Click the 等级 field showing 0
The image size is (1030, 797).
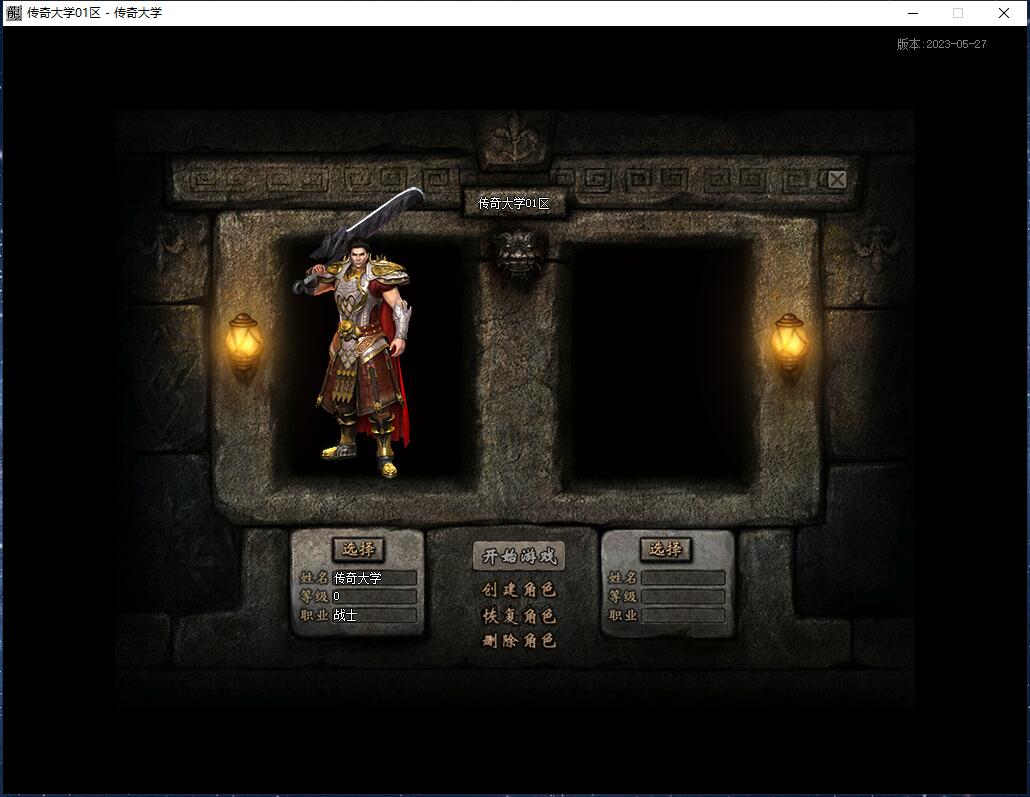pyautogui.click(x=374, y=597)
